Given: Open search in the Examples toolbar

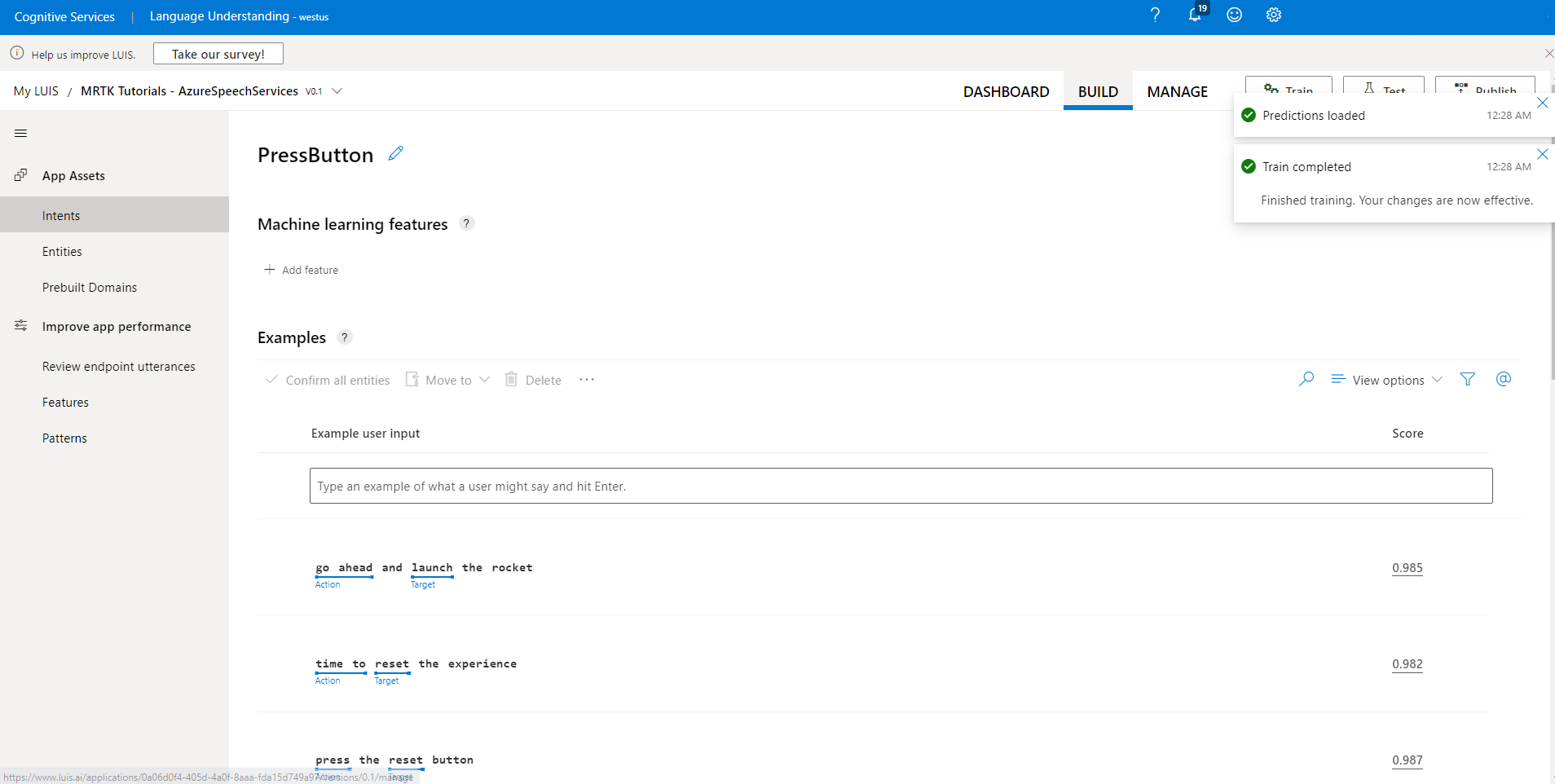Looking at the screenshot, I should [1306, 379].
